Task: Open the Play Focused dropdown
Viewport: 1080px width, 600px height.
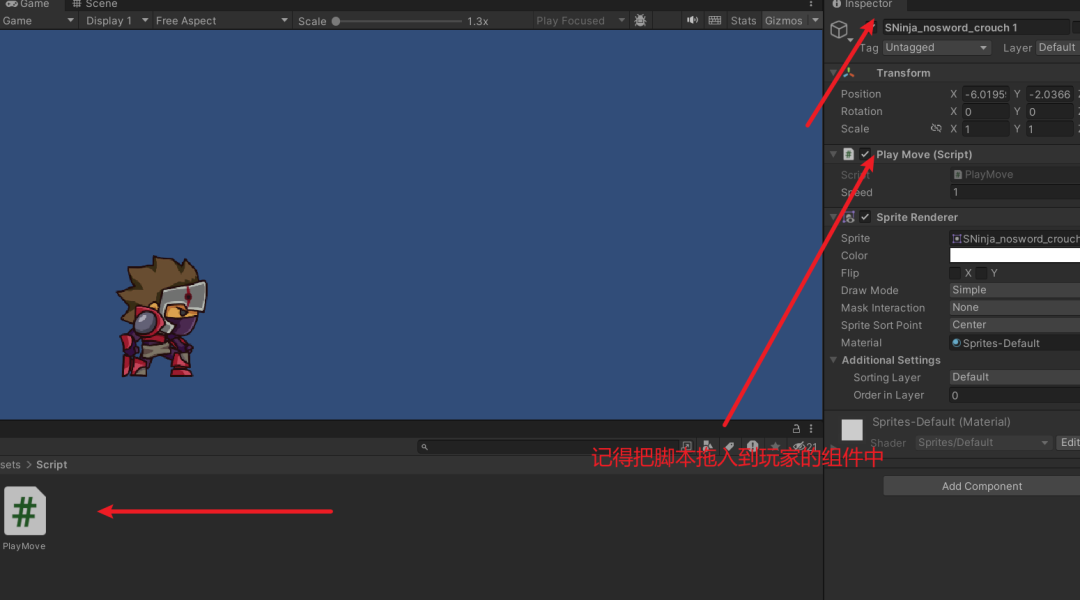Action: click(x=580, y=21)
